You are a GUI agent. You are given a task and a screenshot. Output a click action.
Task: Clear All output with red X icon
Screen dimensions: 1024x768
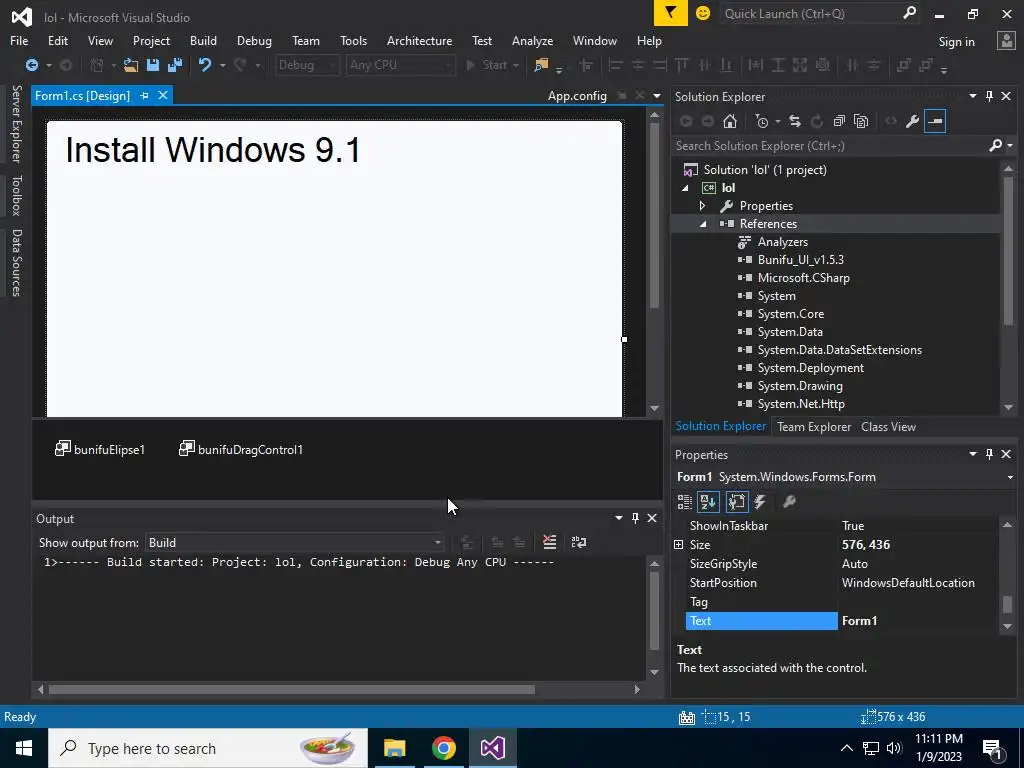(549, 542)
